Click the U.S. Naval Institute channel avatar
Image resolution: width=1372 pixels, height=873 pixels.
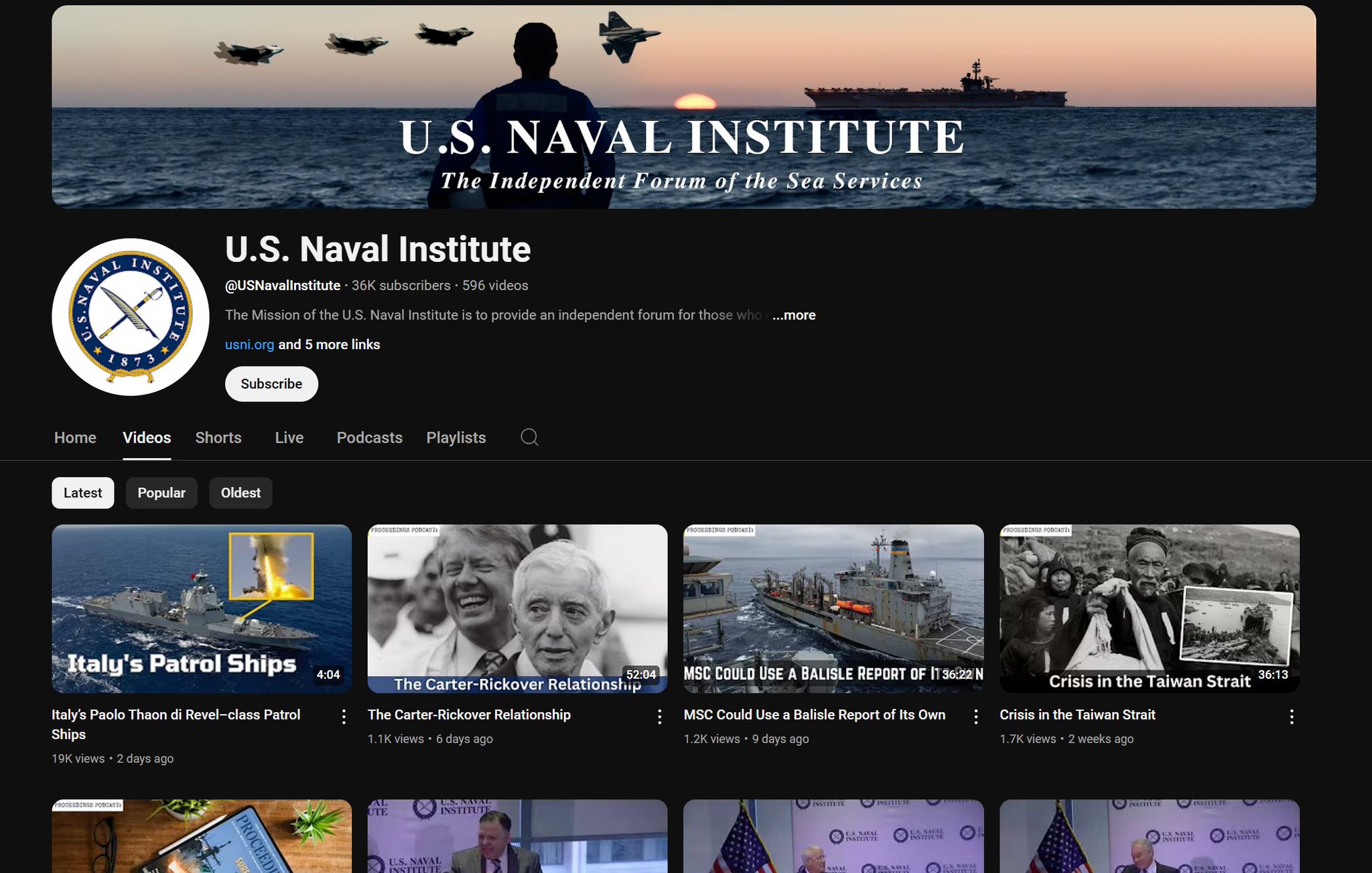(131, 317)
